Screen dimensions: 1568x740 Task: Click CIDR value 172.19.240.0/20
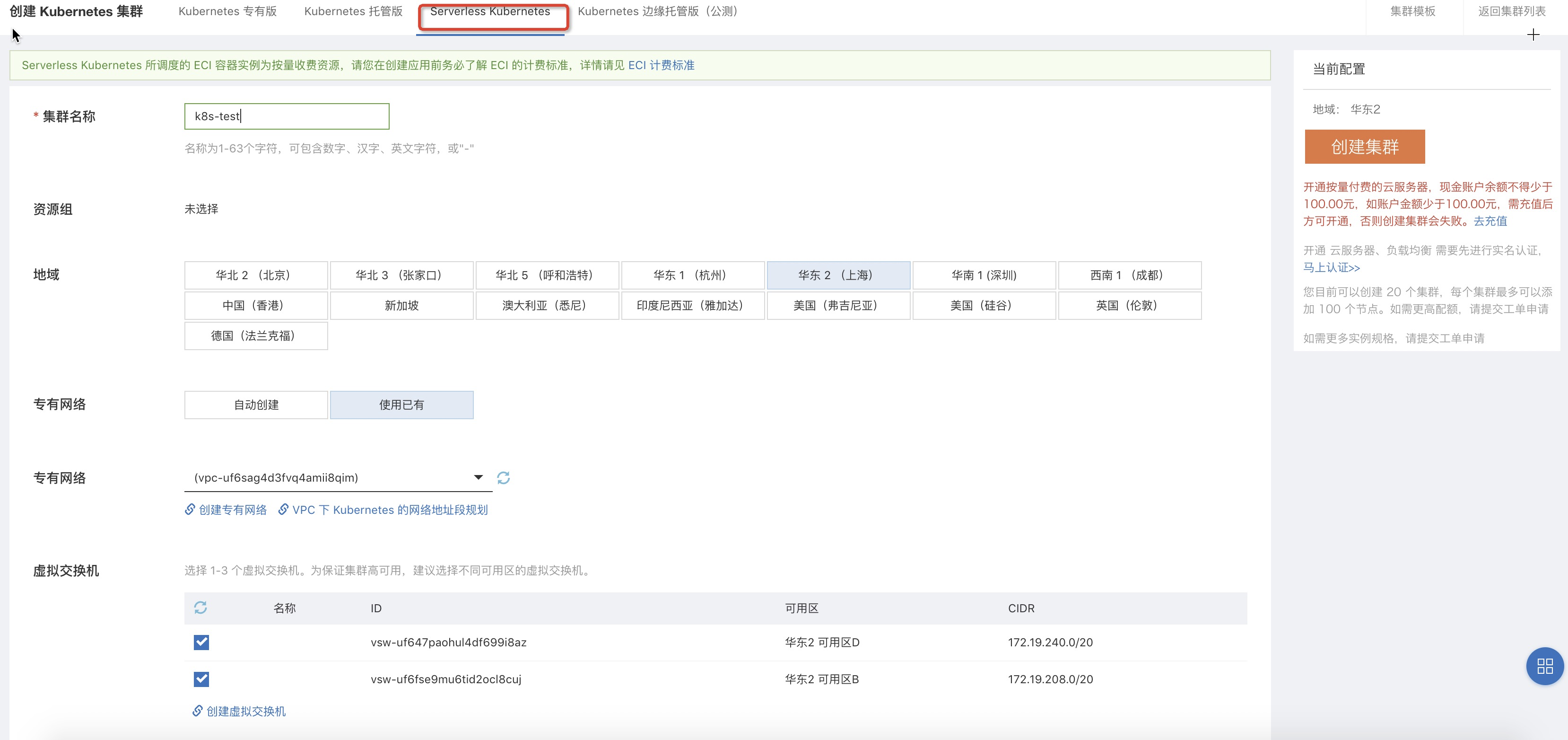[1050, 643]
